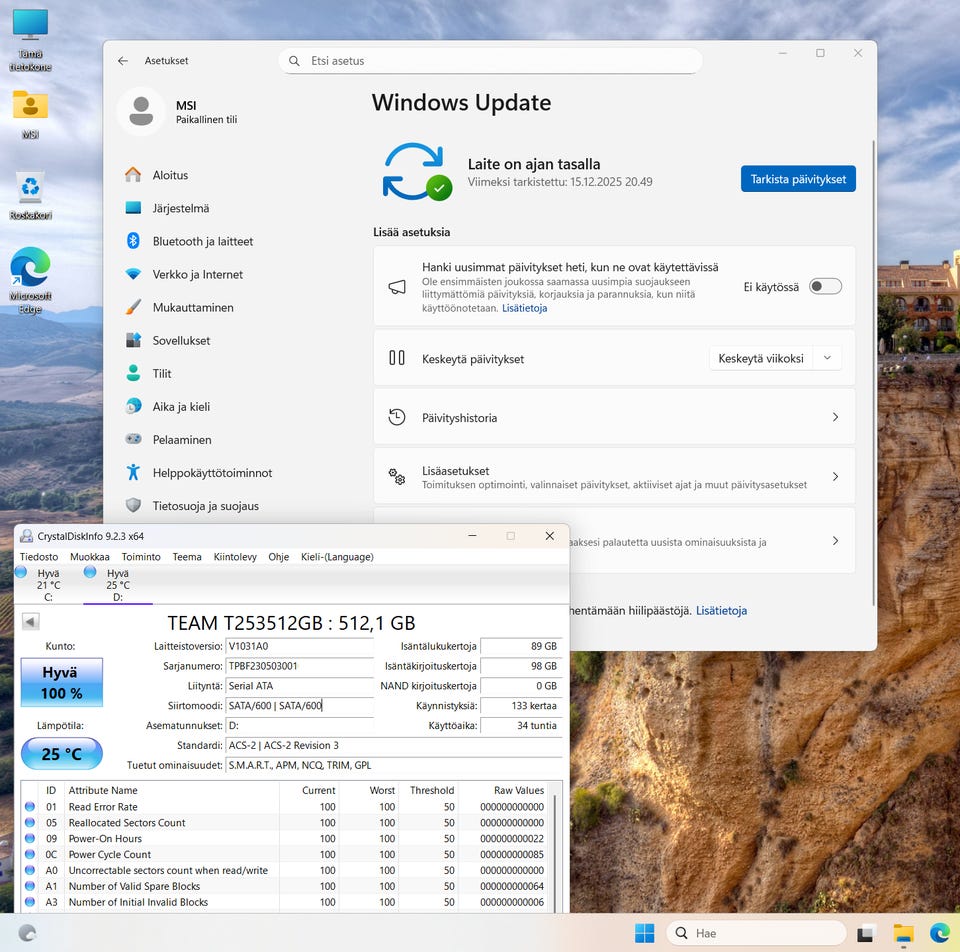960x952 pixels.
Task: Open the partially hidden feedback row chevron
Action: [836, 541]
